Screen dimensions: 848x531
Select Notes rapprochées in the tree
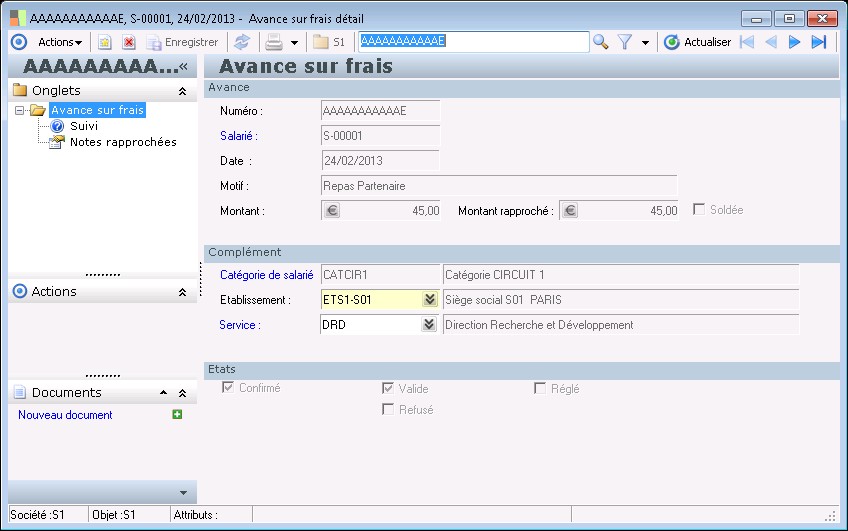[x=122, y=142]
